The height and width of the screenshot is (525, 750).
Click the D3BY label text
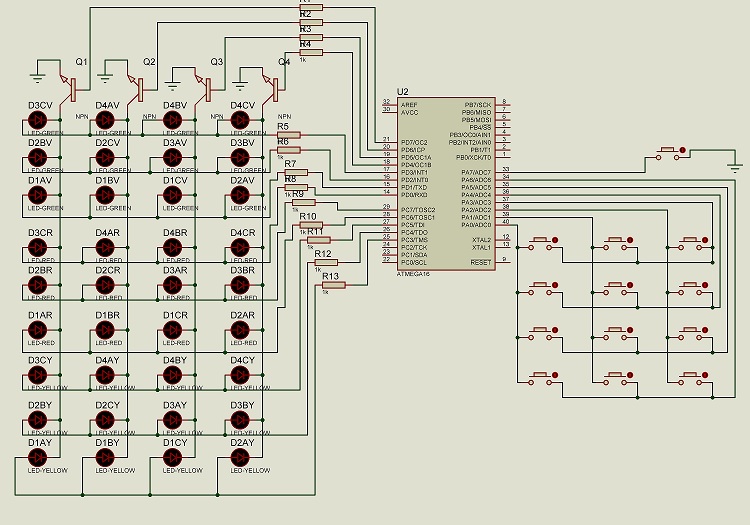pos(243,405)
